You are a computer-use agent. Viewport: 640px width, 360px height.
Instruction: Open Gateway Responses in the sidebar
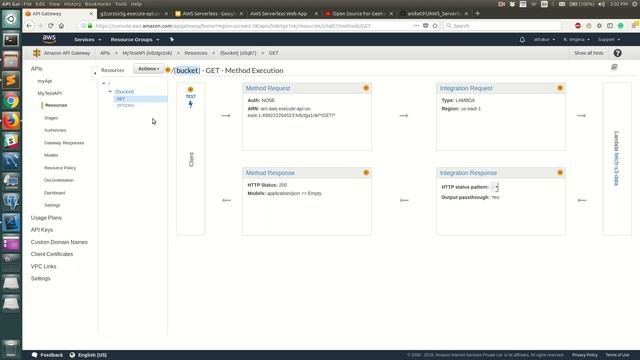pos(64,143)
